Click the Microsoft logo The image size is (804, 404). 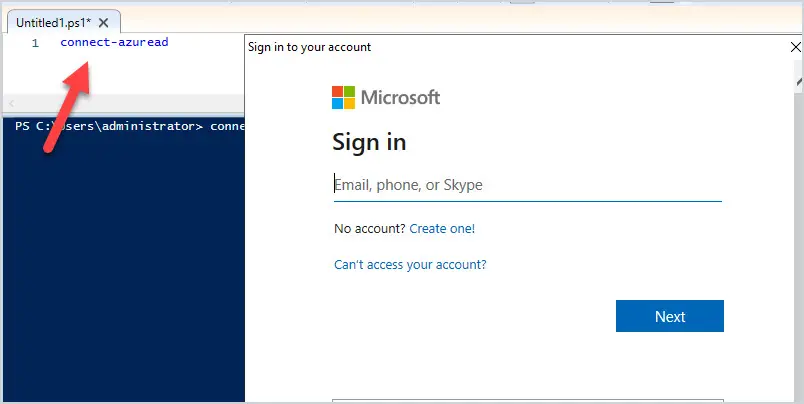(x=386, y=97)
